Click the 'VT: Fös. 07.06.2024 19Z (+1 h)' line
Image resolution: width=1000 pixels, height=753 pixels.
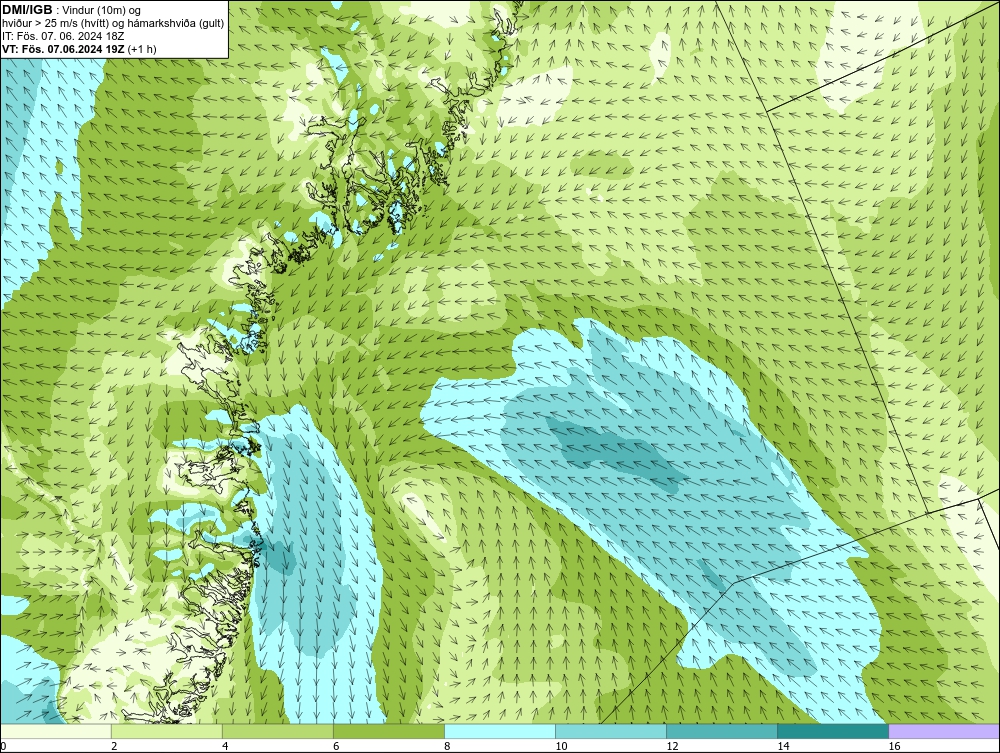(79, 48)
